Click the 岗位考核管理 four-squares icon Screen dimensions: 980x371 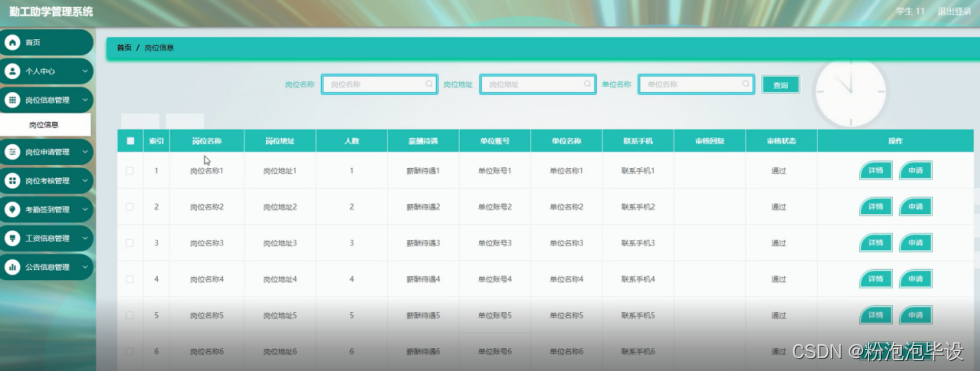point(12,181)
